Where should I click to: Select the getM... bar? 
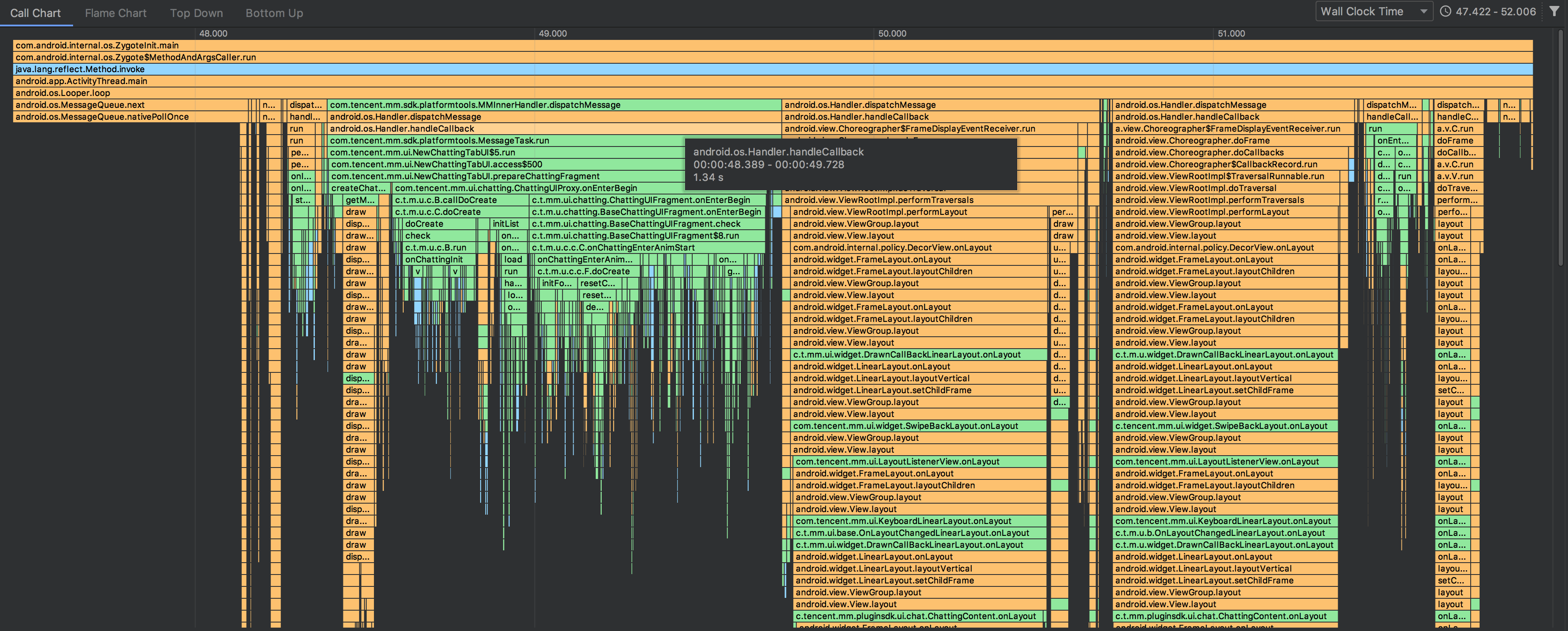pyautogui.click(x=360, y=200)
